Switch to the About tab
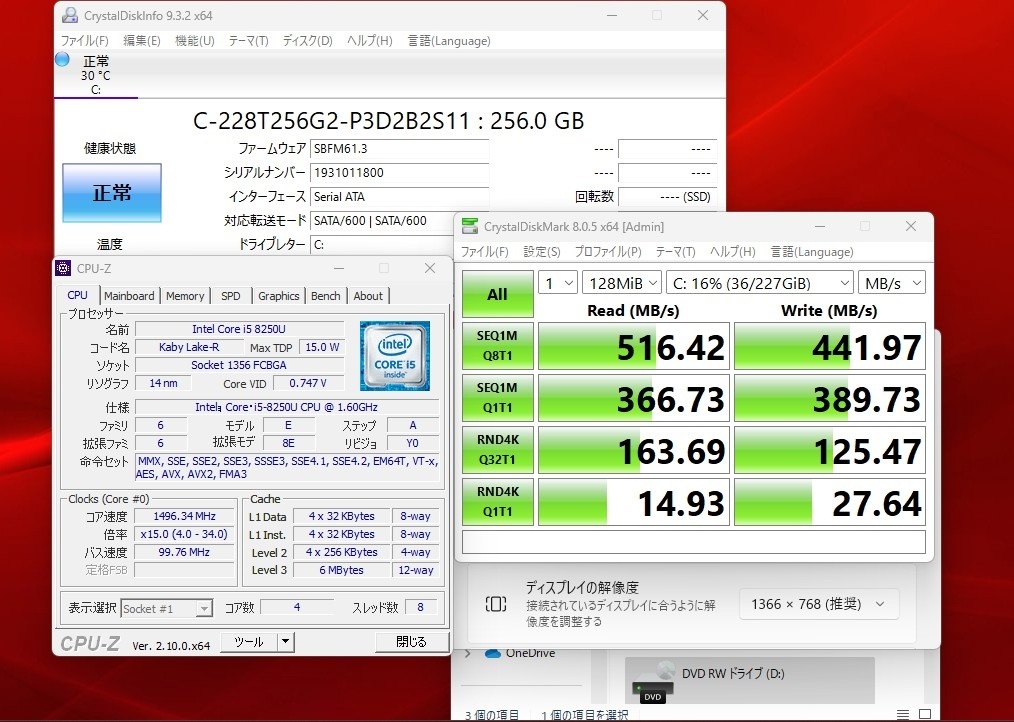This screenshot has height=722, width=1014. pos(368,296)
